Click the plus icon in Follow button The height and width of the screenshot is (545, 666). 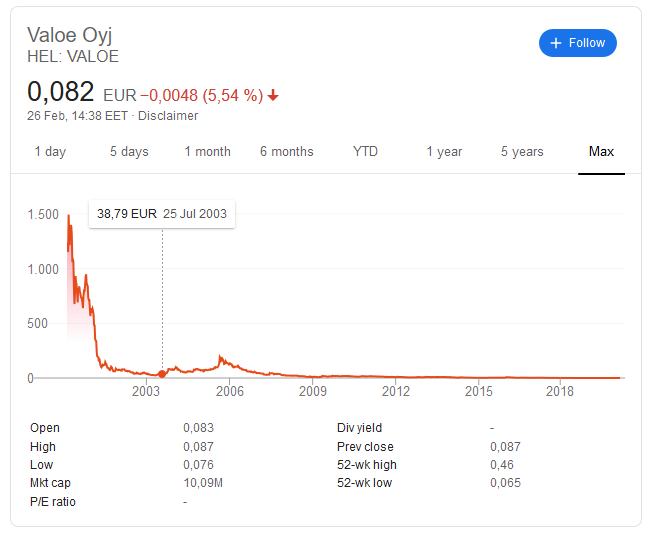557,43
